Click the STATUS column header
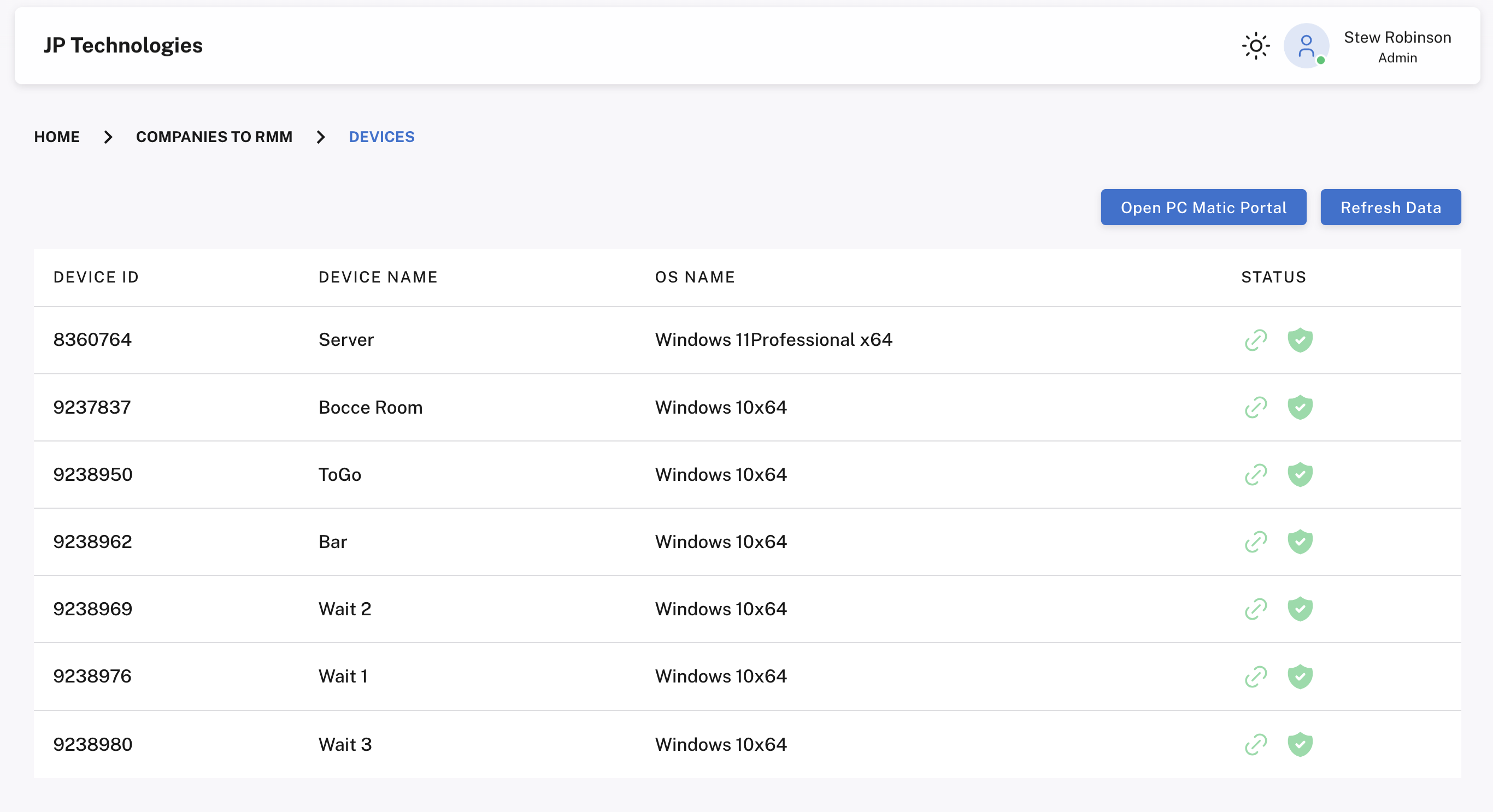This screenshot has height=812, width=1493. tap(1273, 277)
